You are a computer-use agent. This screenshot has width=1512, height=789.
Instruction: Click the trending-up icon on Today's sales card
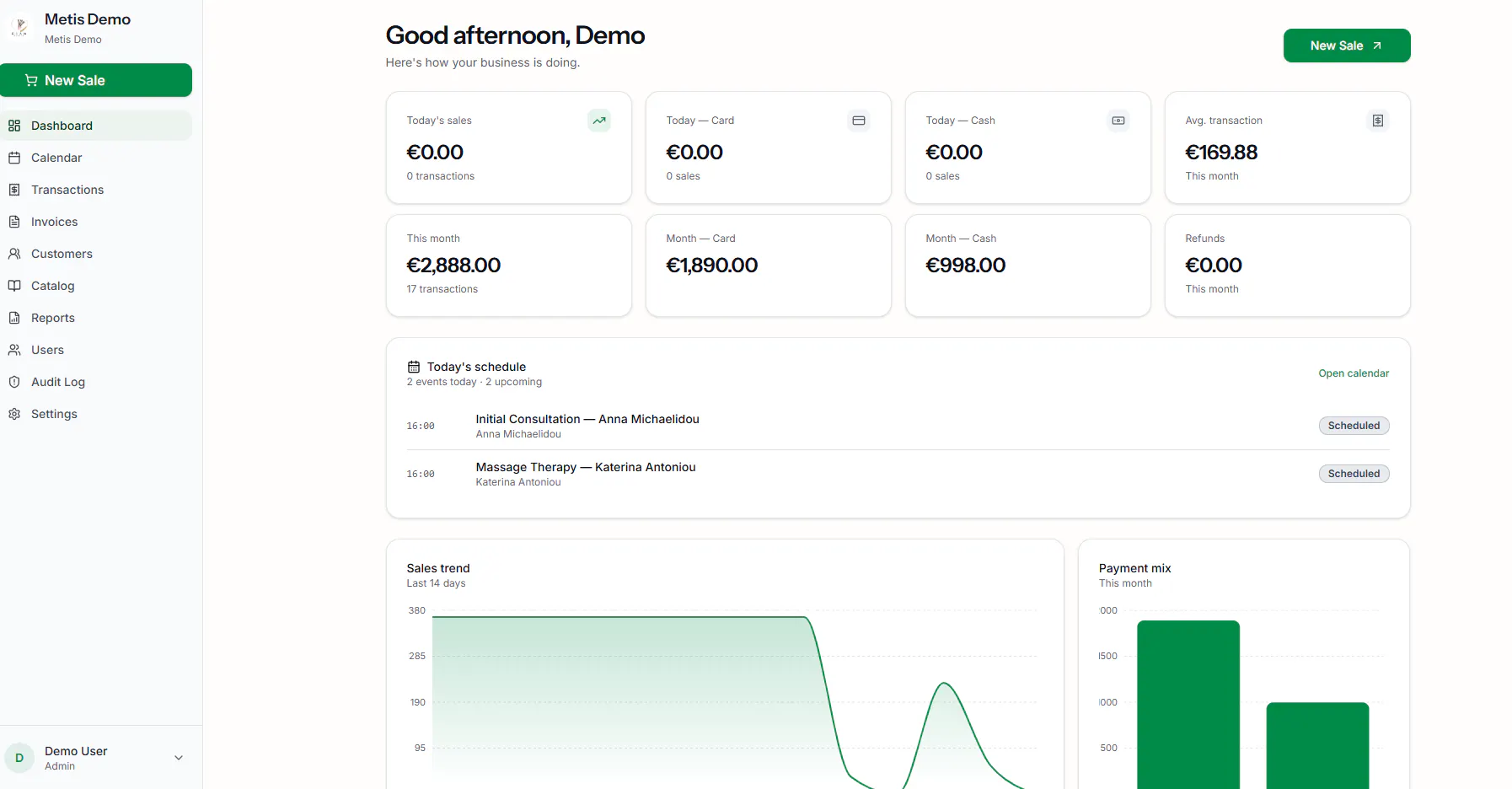599,121
